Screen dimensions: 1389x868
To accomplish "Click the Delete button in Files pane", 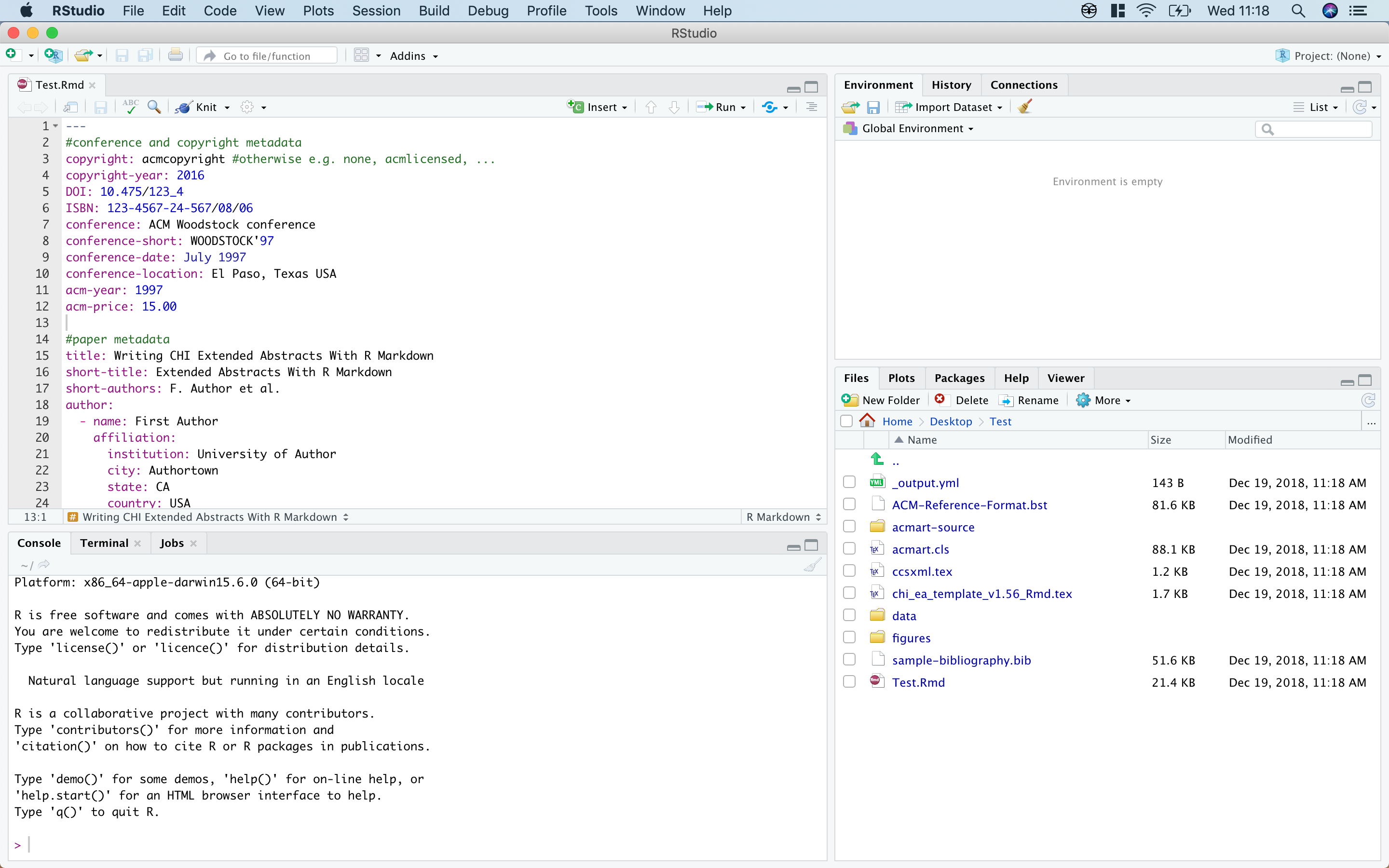I will click(961, 400).
